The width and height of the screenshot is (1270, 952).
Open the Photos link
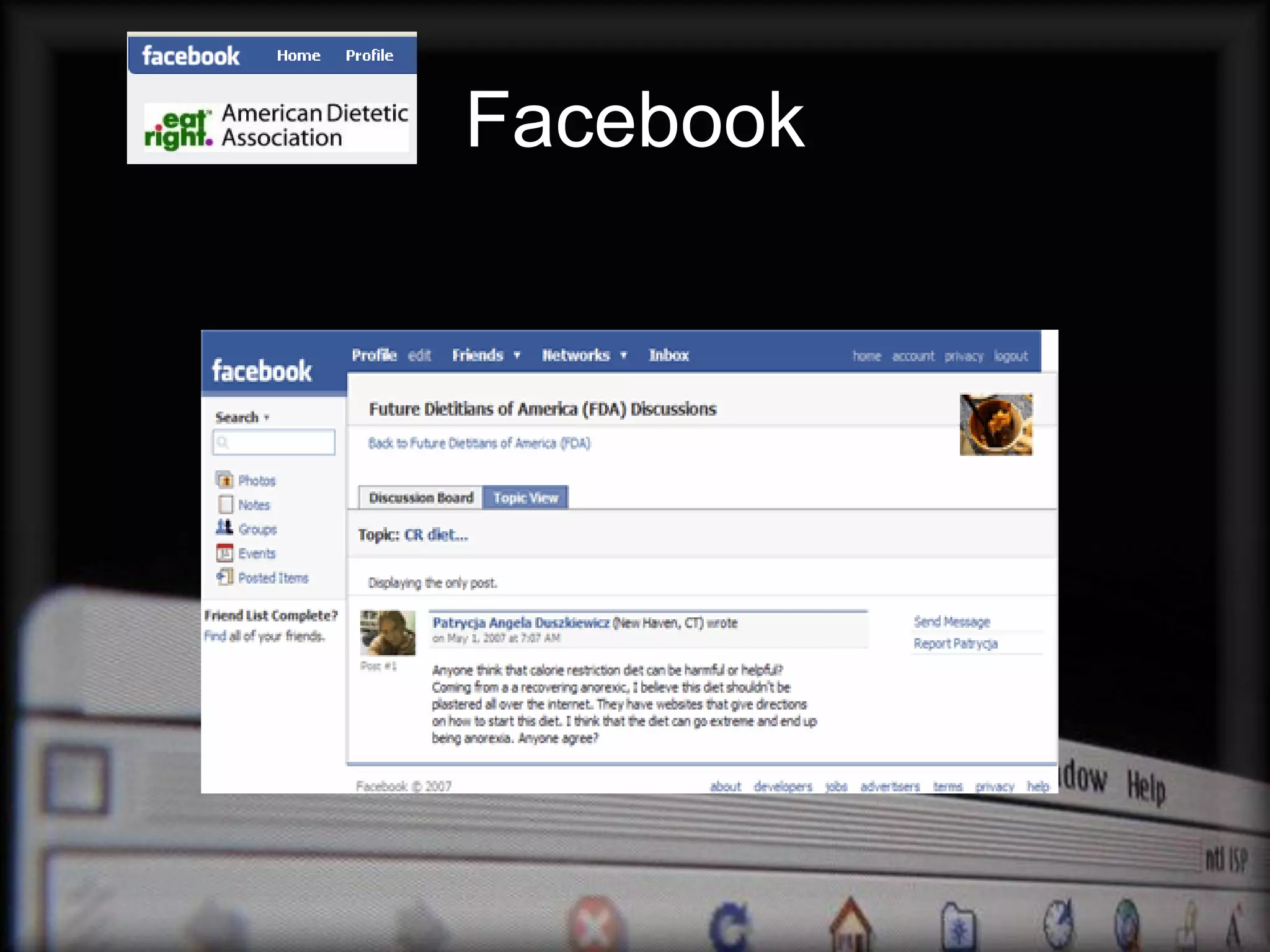(257, 481)
